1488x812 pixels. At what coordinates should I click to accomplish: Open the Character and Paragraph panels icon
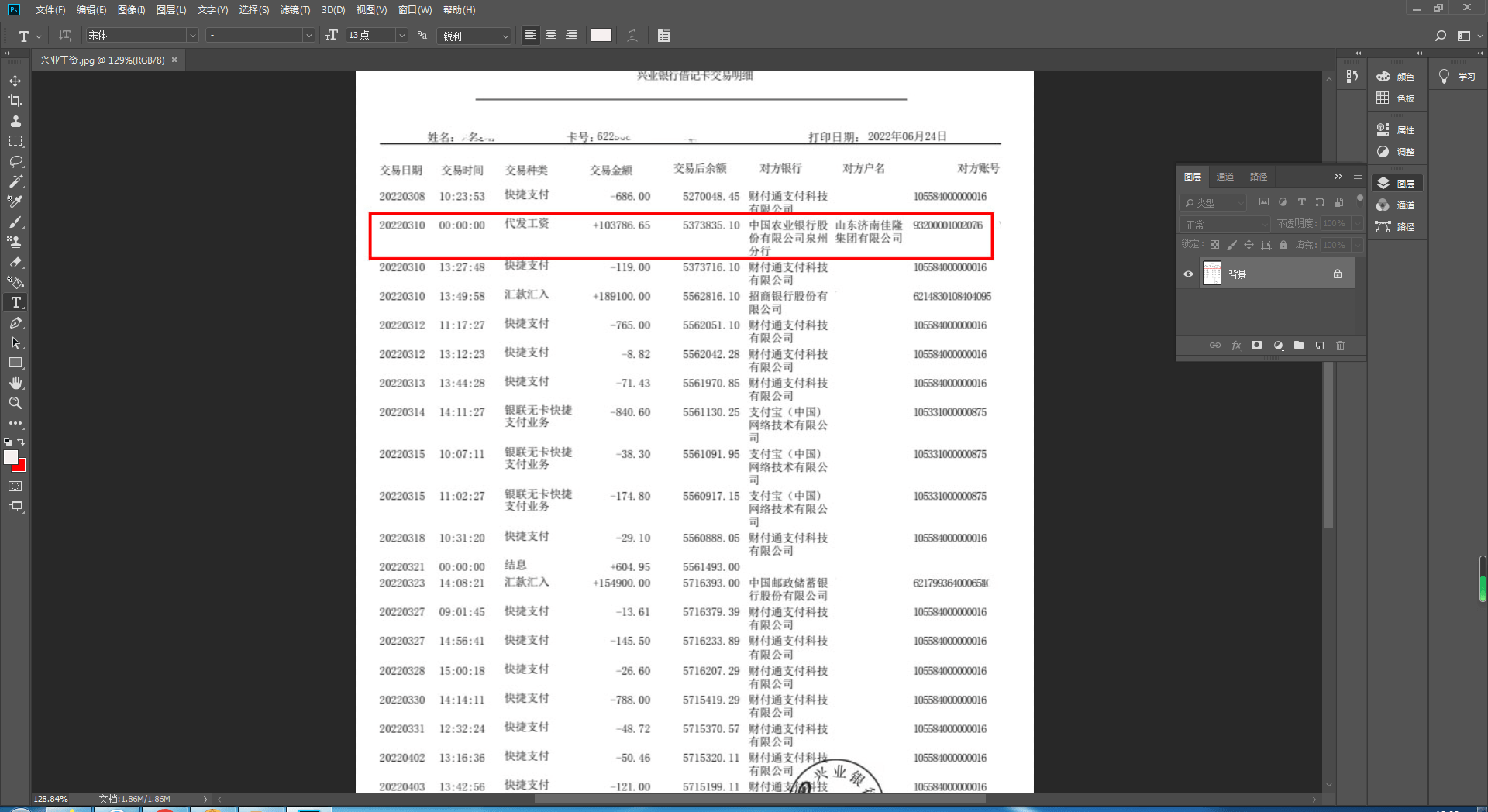pos(664,36)
